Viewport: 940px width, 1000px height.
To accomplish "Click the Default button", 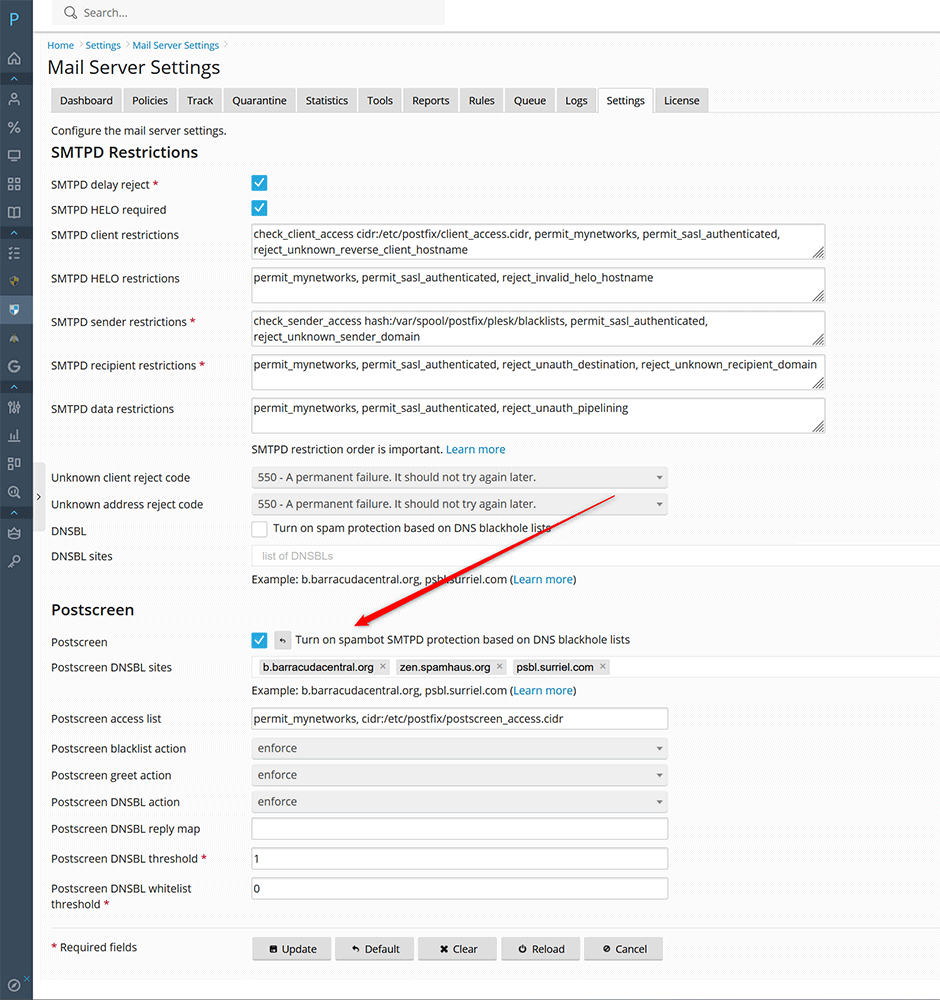I will point(375,949).
